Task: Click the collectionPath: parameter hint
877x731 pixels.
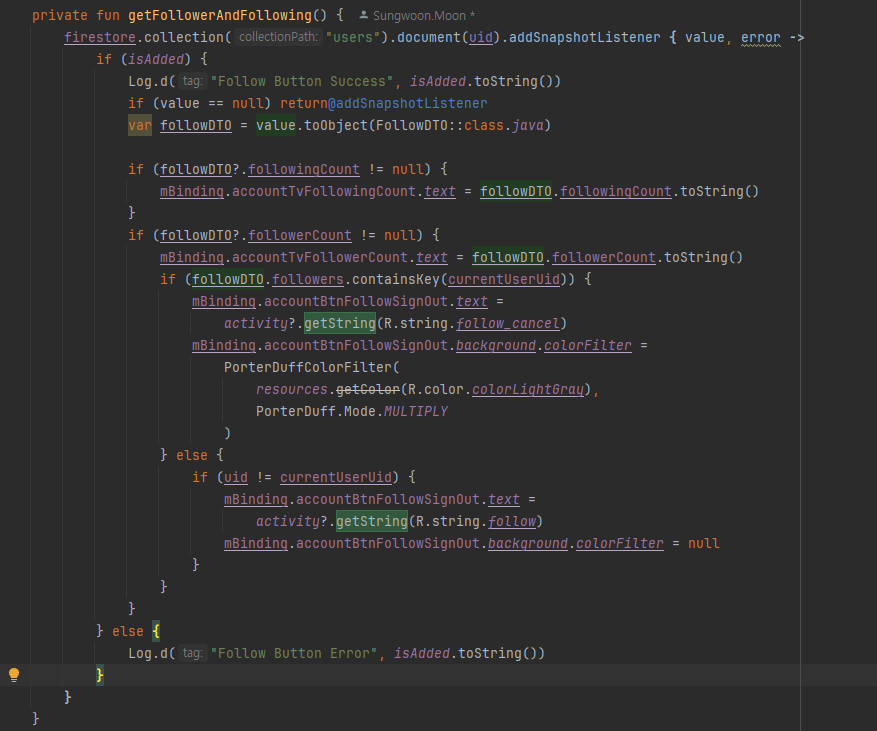Action: click(x=279, y=37)
